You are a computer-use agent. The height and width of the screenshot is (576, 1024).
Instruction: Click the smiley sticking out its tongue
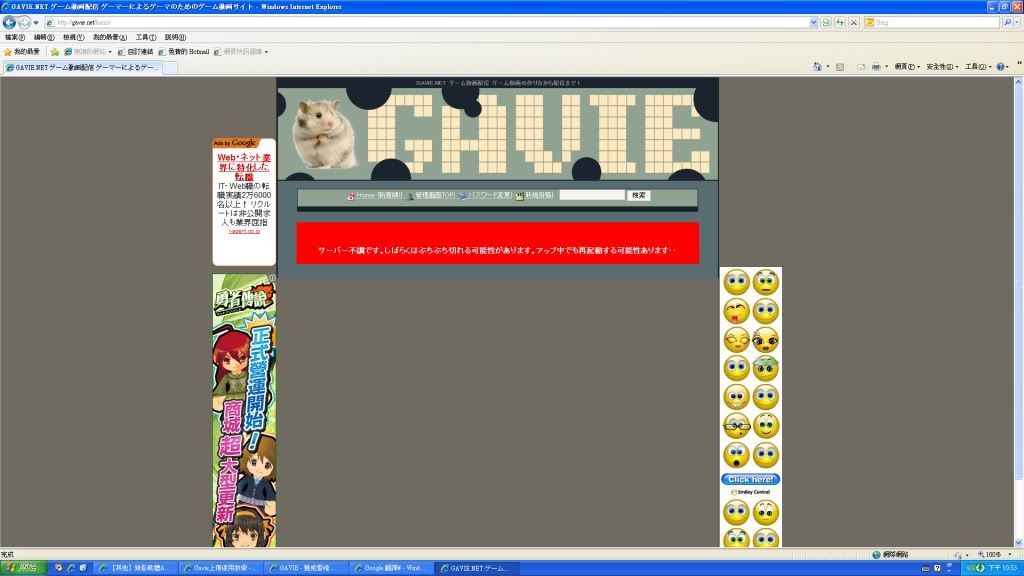click(736, 312)
